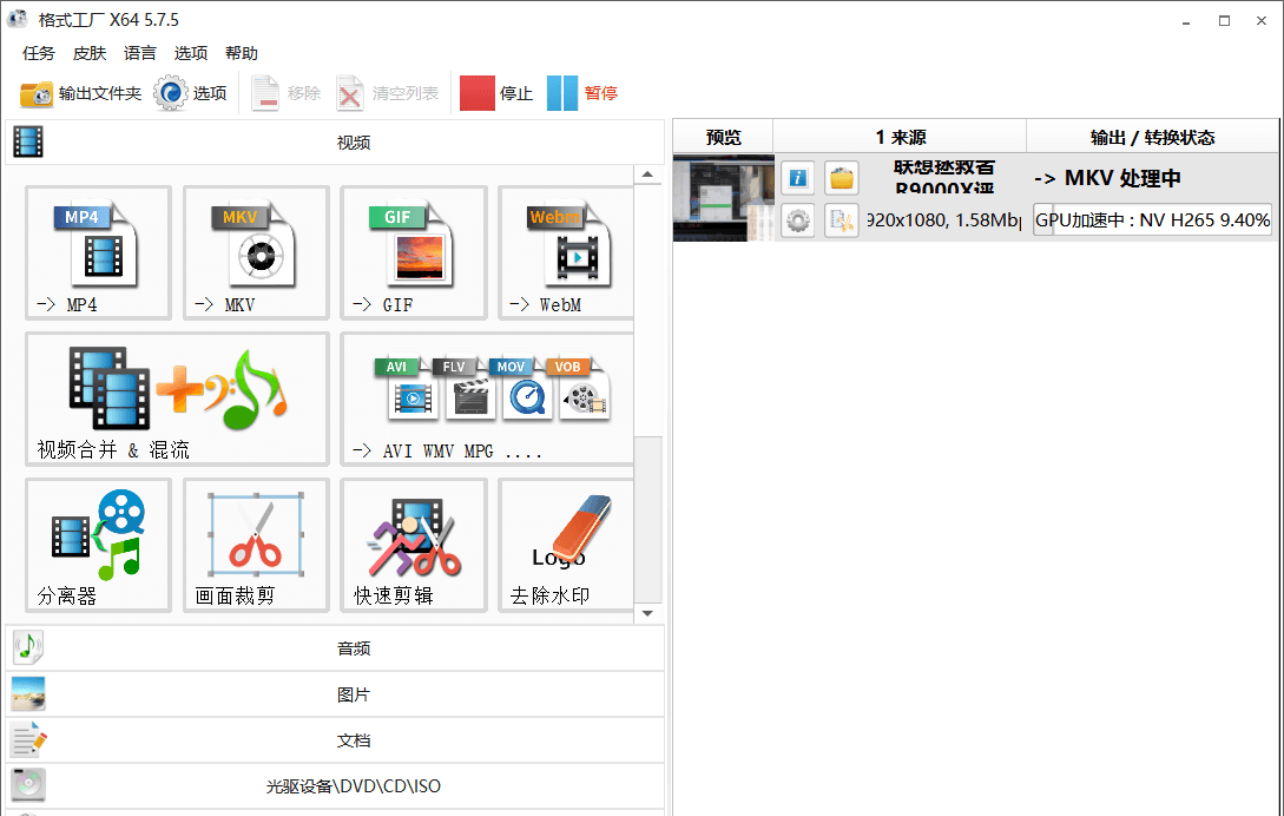
Task: Expand the 音频 audio section
Action: coord(353,648)
